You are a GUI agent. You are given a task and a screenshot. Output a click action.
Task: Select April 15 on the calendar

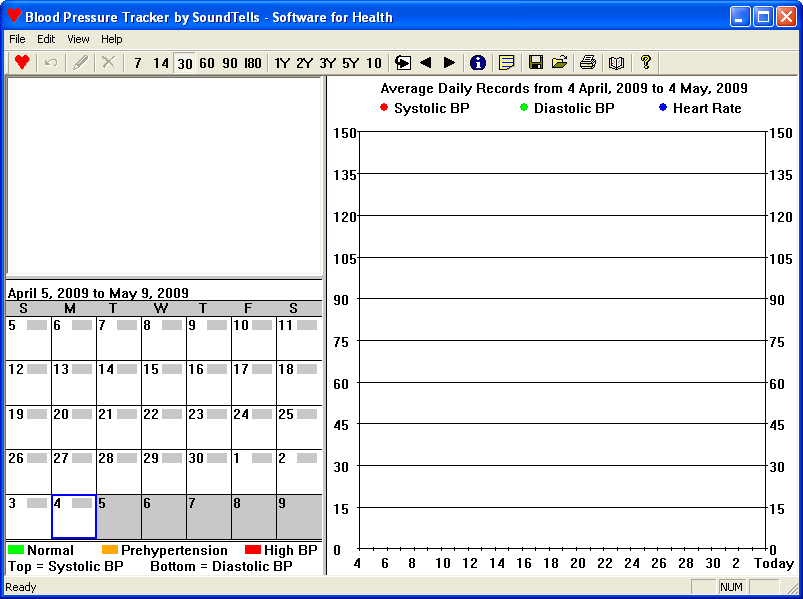(x=163, y=380)
